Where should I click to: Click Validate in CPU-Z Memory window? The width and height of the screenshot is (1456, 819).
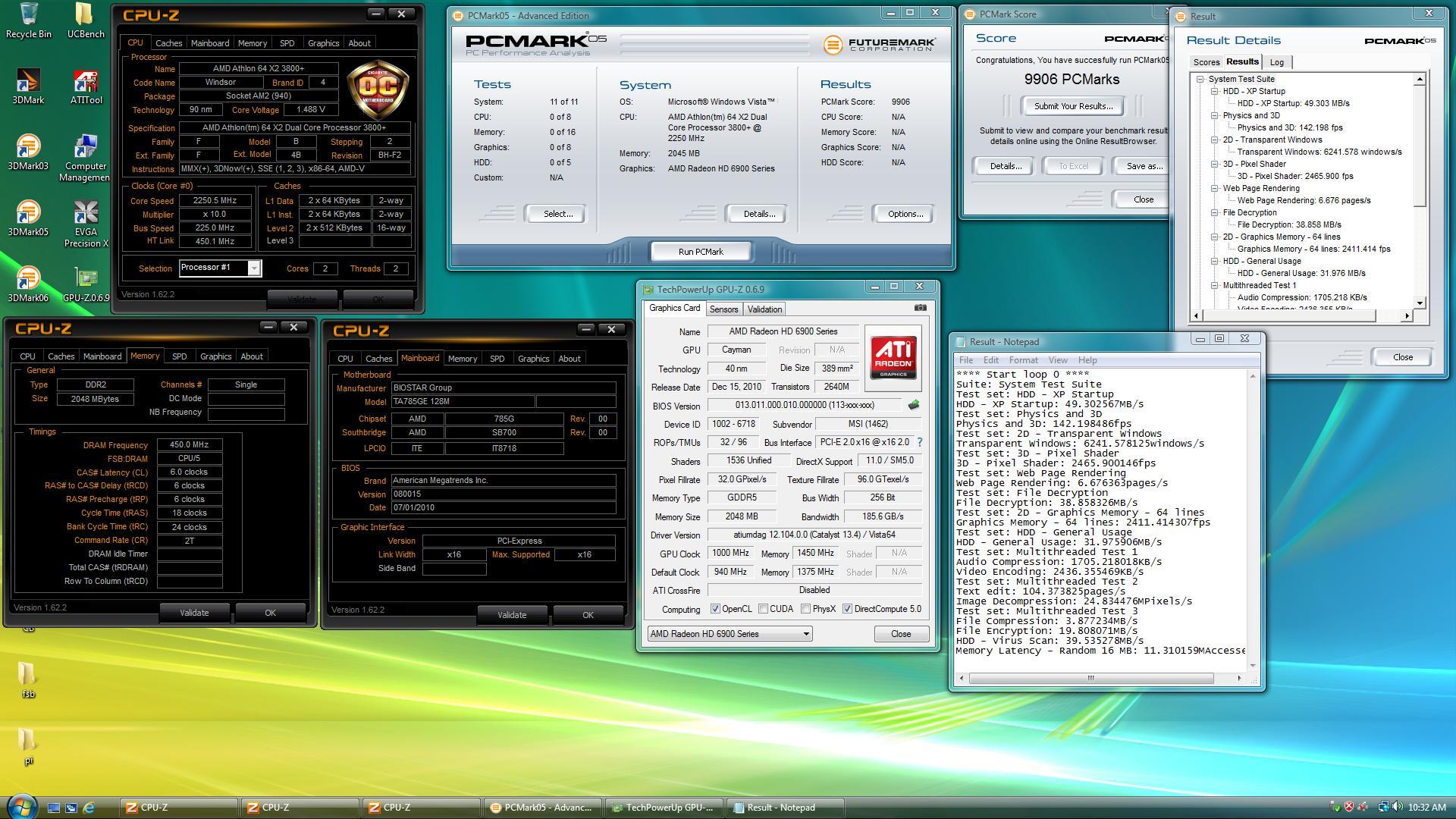[x=194, y=613]
